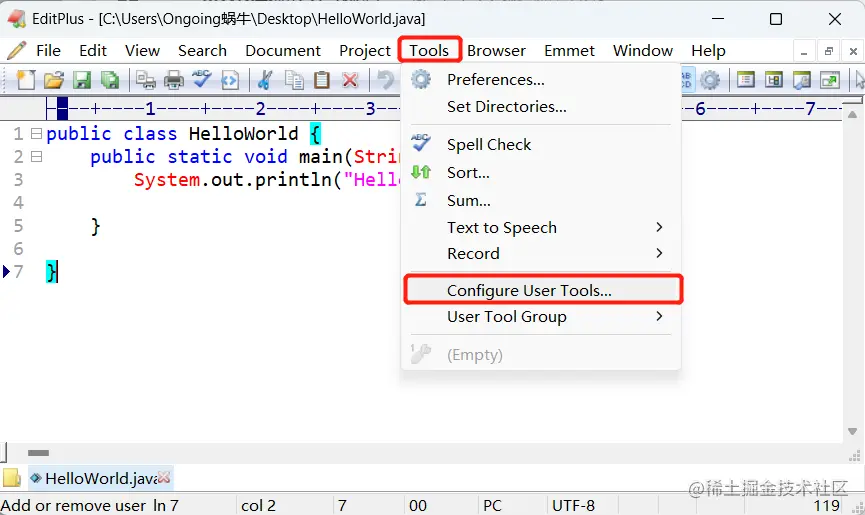Collapse the fold marker on line 2
Viewport: 865px width, 515px height.
tap(36, 157)
